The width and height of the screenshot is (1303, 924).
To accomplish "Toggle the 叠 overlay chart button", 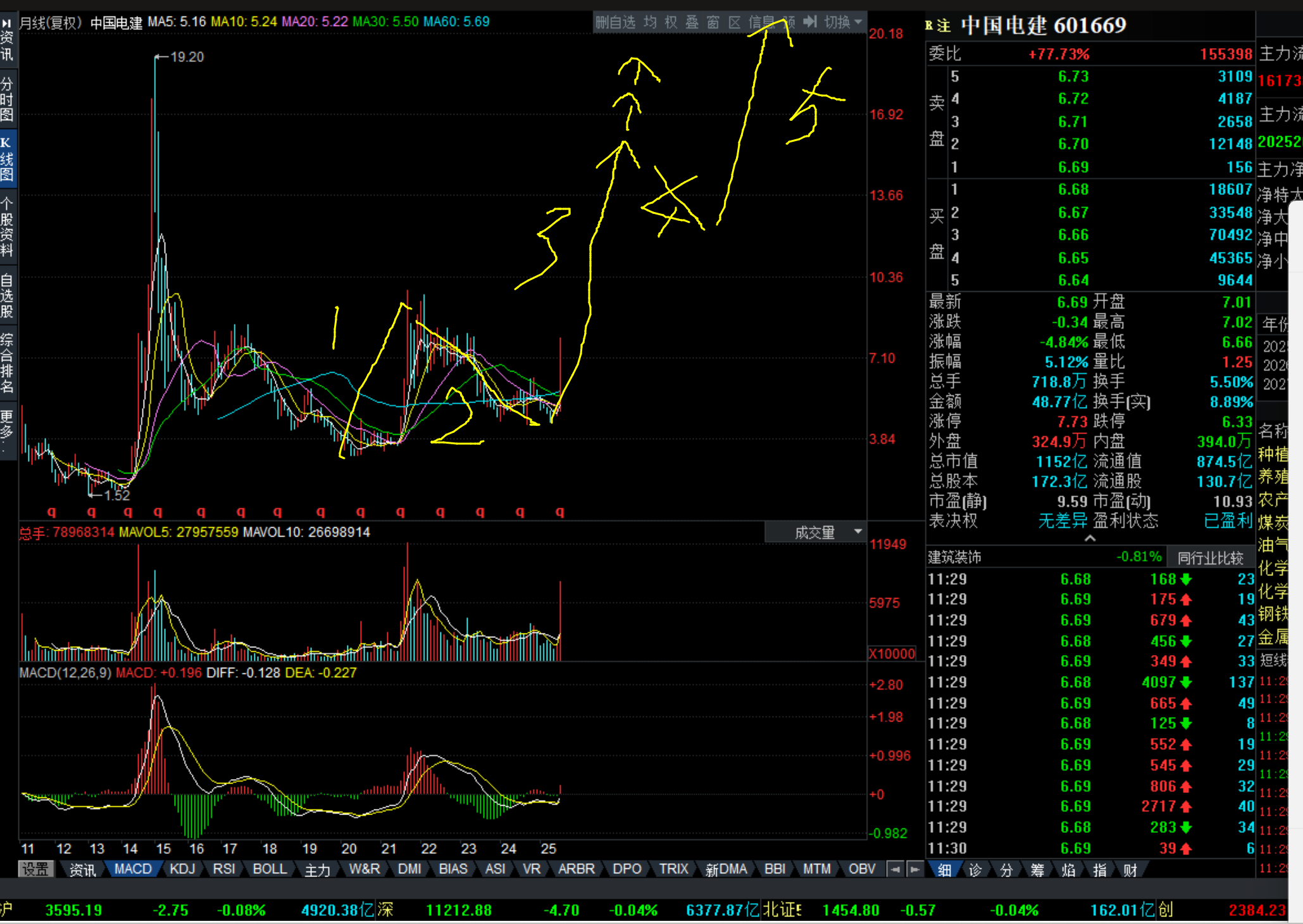I will pos(692,23).
